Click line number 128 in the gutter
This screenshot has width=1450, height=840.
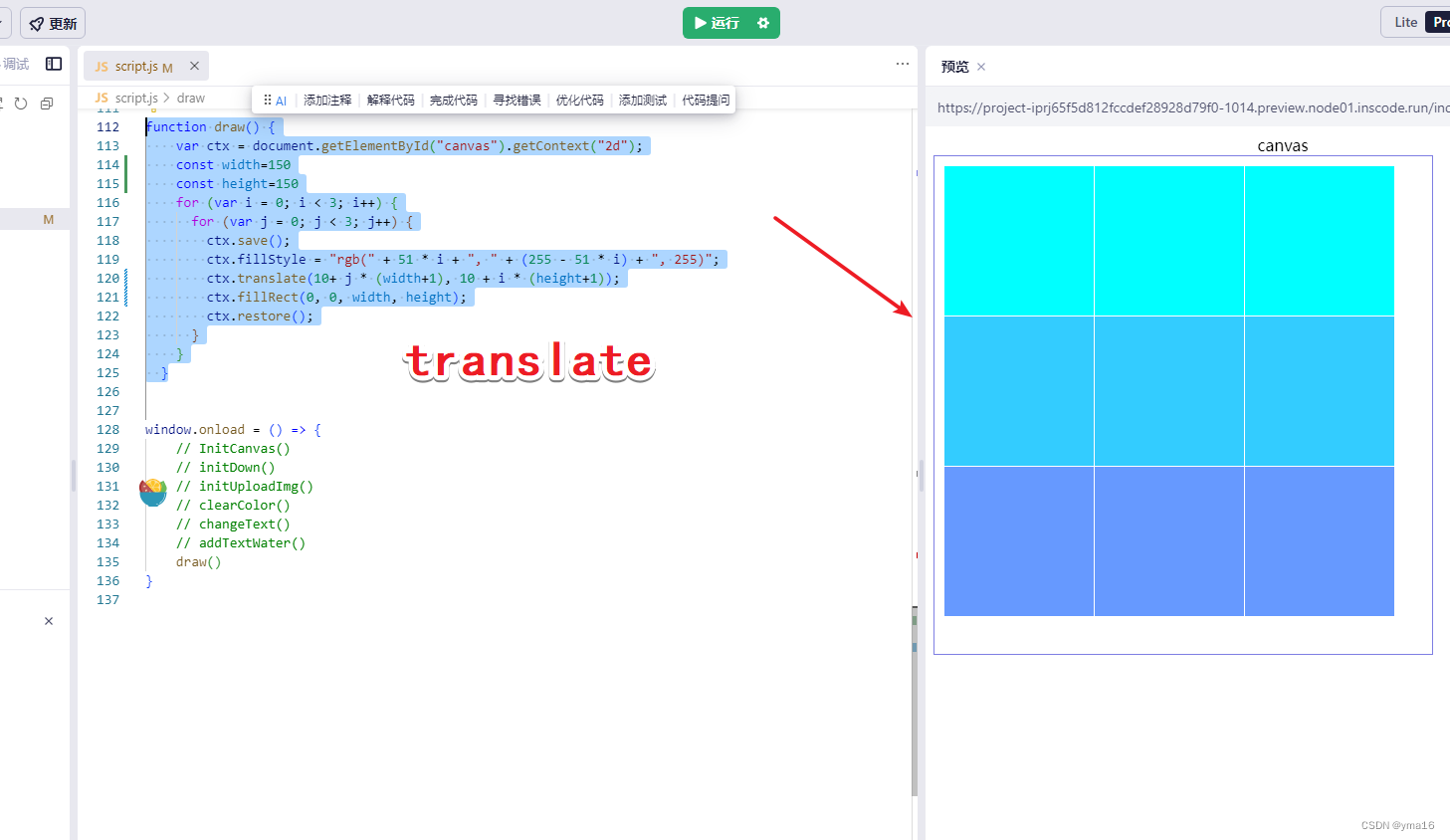point(108,430)
